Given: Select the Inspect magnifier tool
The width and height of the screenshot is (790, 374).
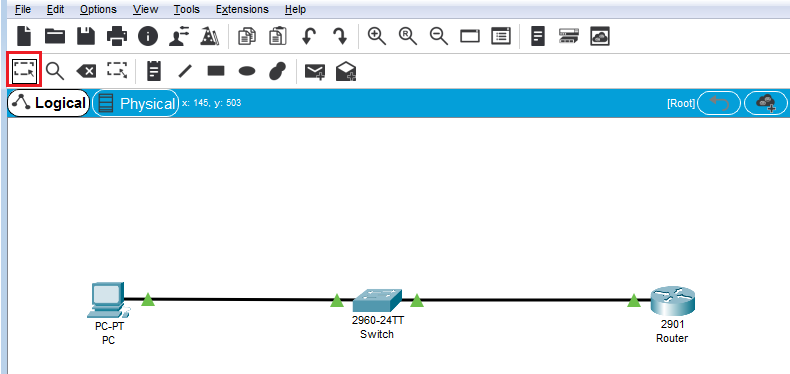Looking at the screenshot, I should tap(54, 71).
